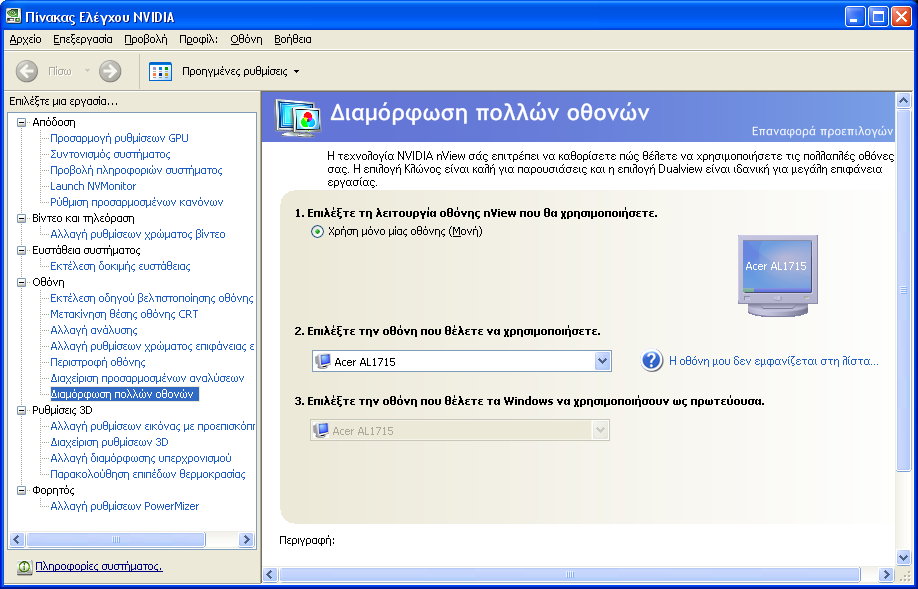Viewport: 918px width, 589px height.
Task: Click 'Η οθόνη μου δεν εμφανίζεται στη λίστα' link
Action: point(773,361)
